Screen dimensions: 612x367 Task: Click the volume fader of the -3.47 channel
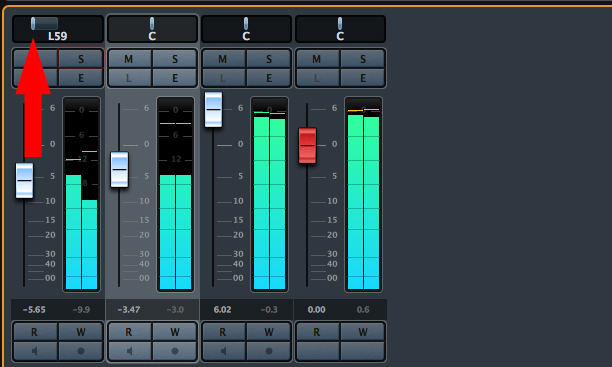pyautogui.click(x=119, y=169)
